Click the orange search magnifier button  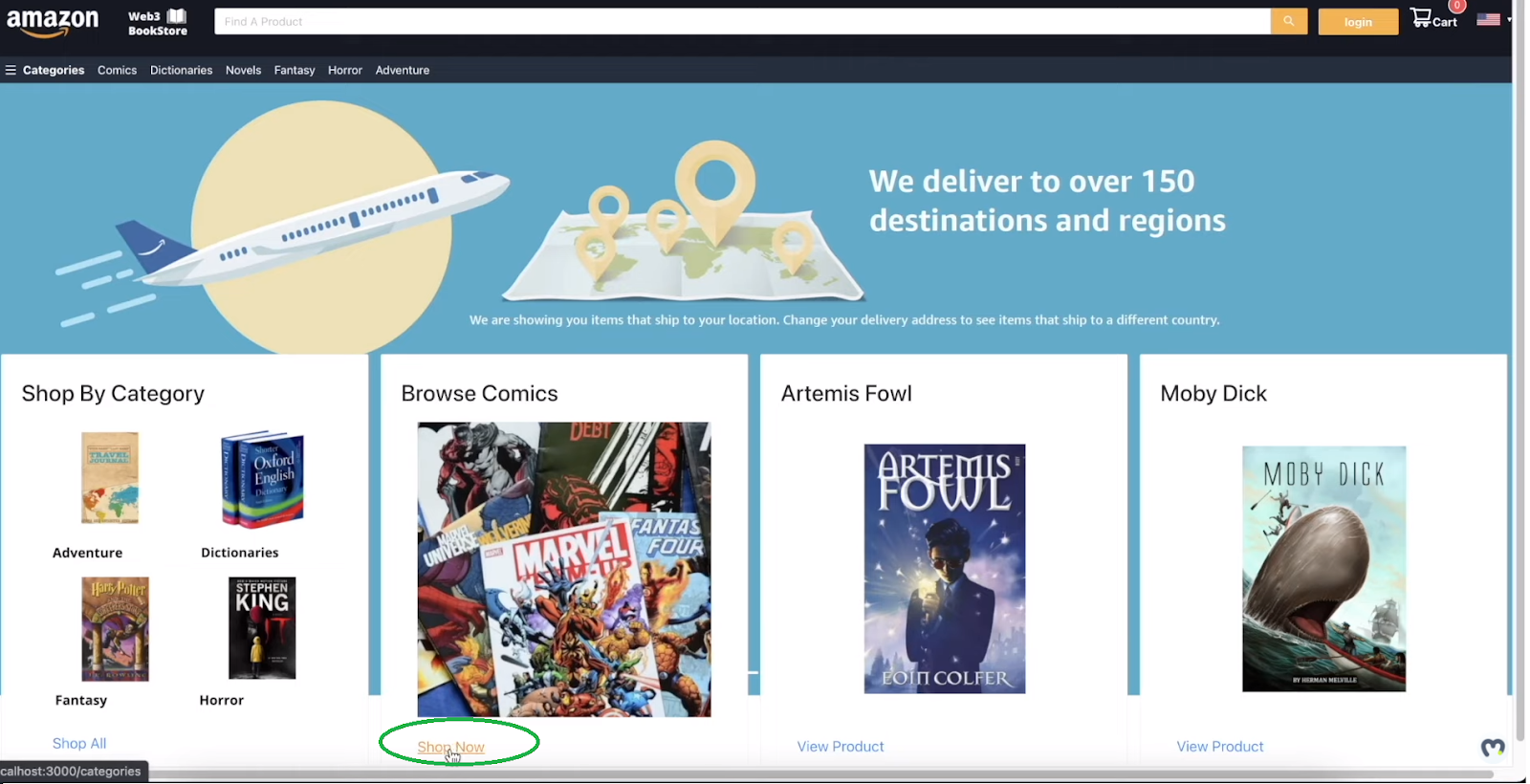pos(1289,21)
